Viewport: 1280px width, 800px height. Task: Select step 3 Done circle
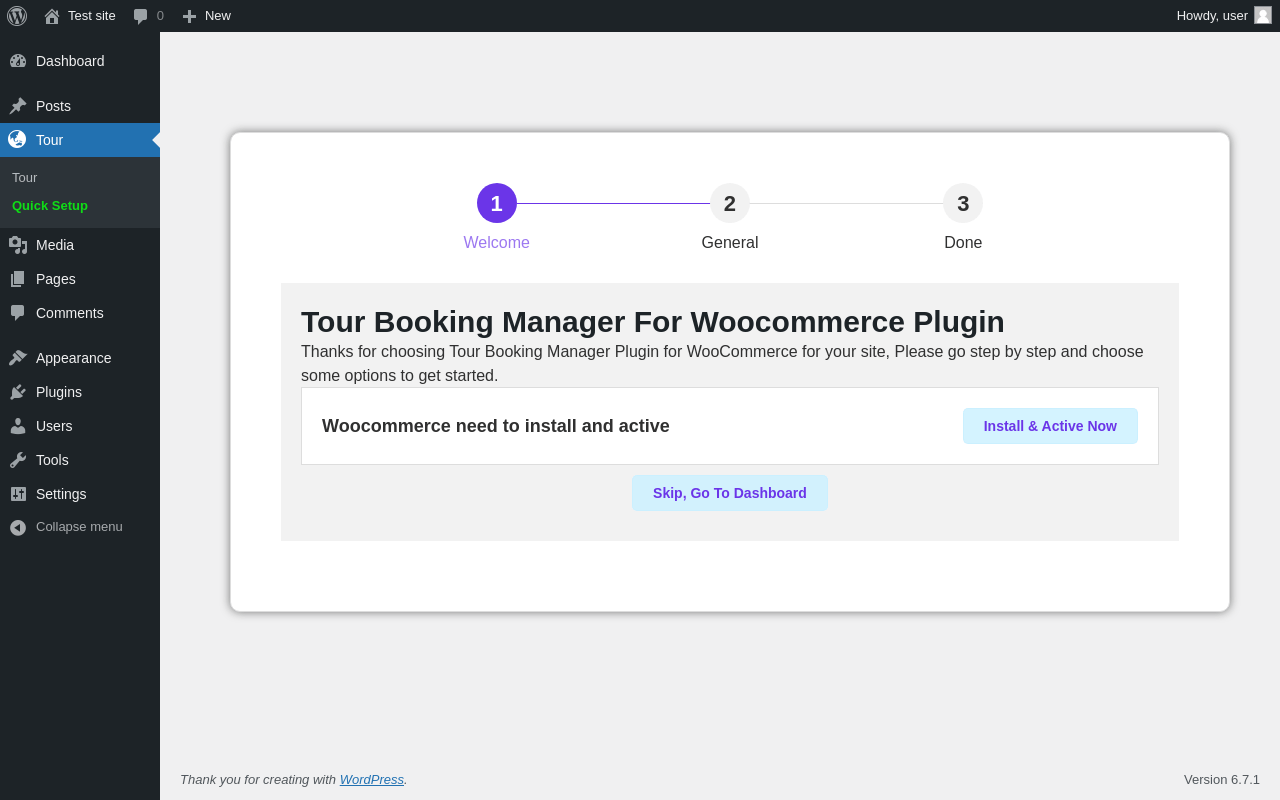point(963,203)
